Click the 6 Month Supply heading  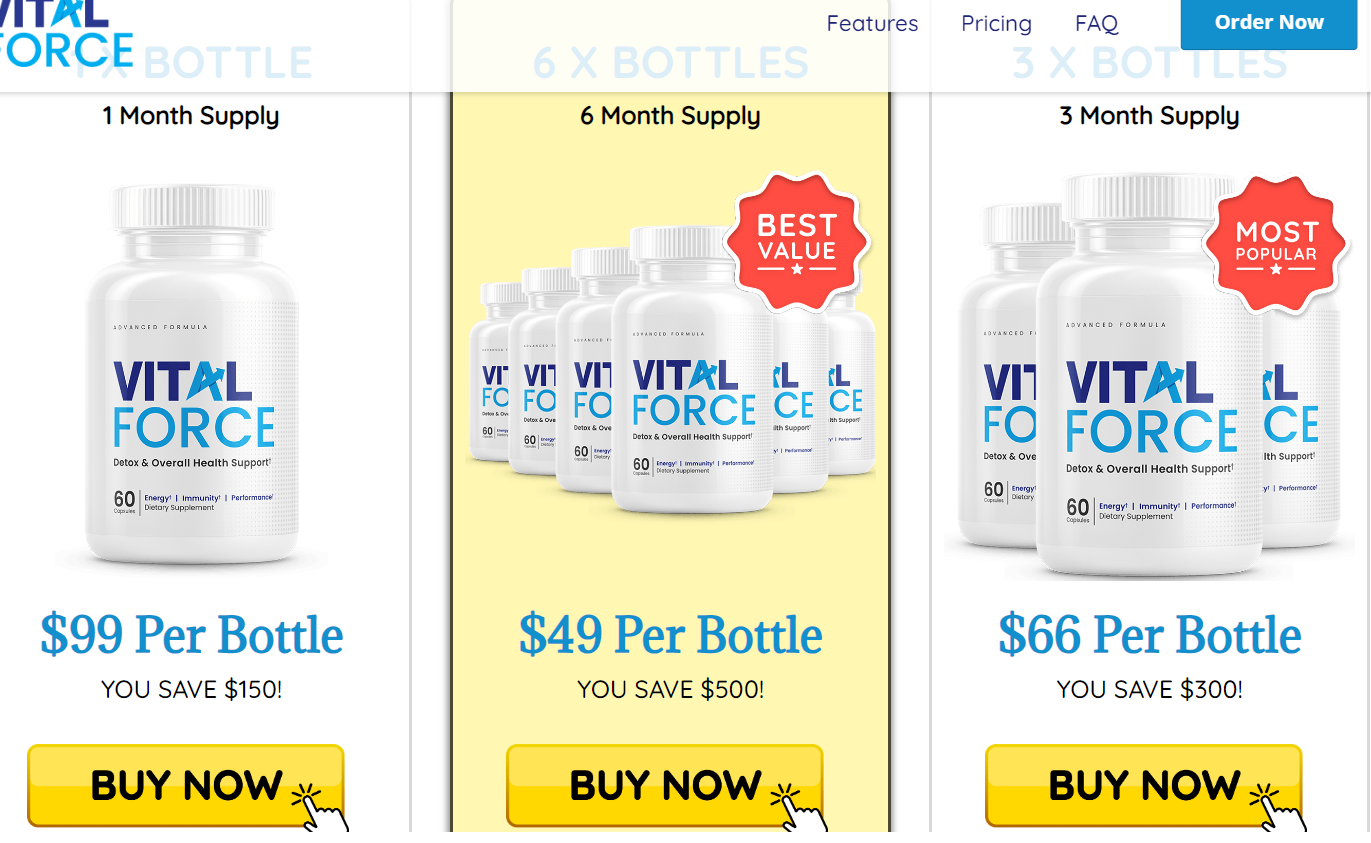coord(670,117)
